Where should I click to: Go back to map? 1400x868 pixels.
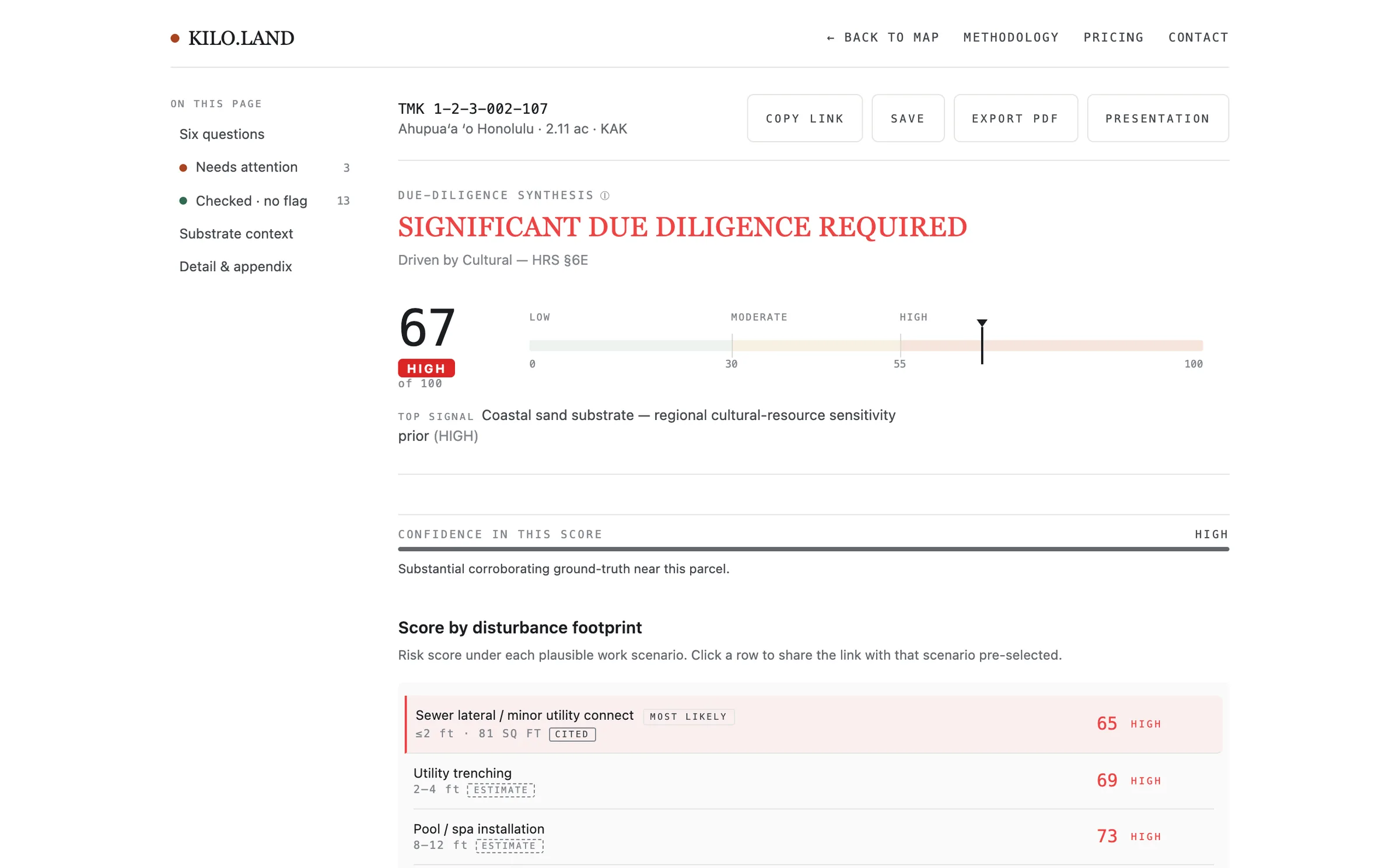pos(883,37)
